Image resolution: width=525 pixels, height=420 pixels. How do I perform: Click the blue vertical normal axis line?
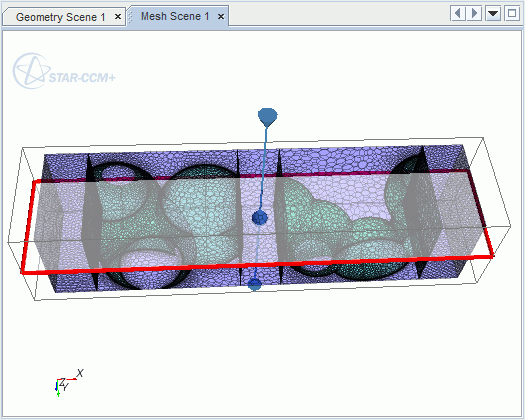coord(264,167)
